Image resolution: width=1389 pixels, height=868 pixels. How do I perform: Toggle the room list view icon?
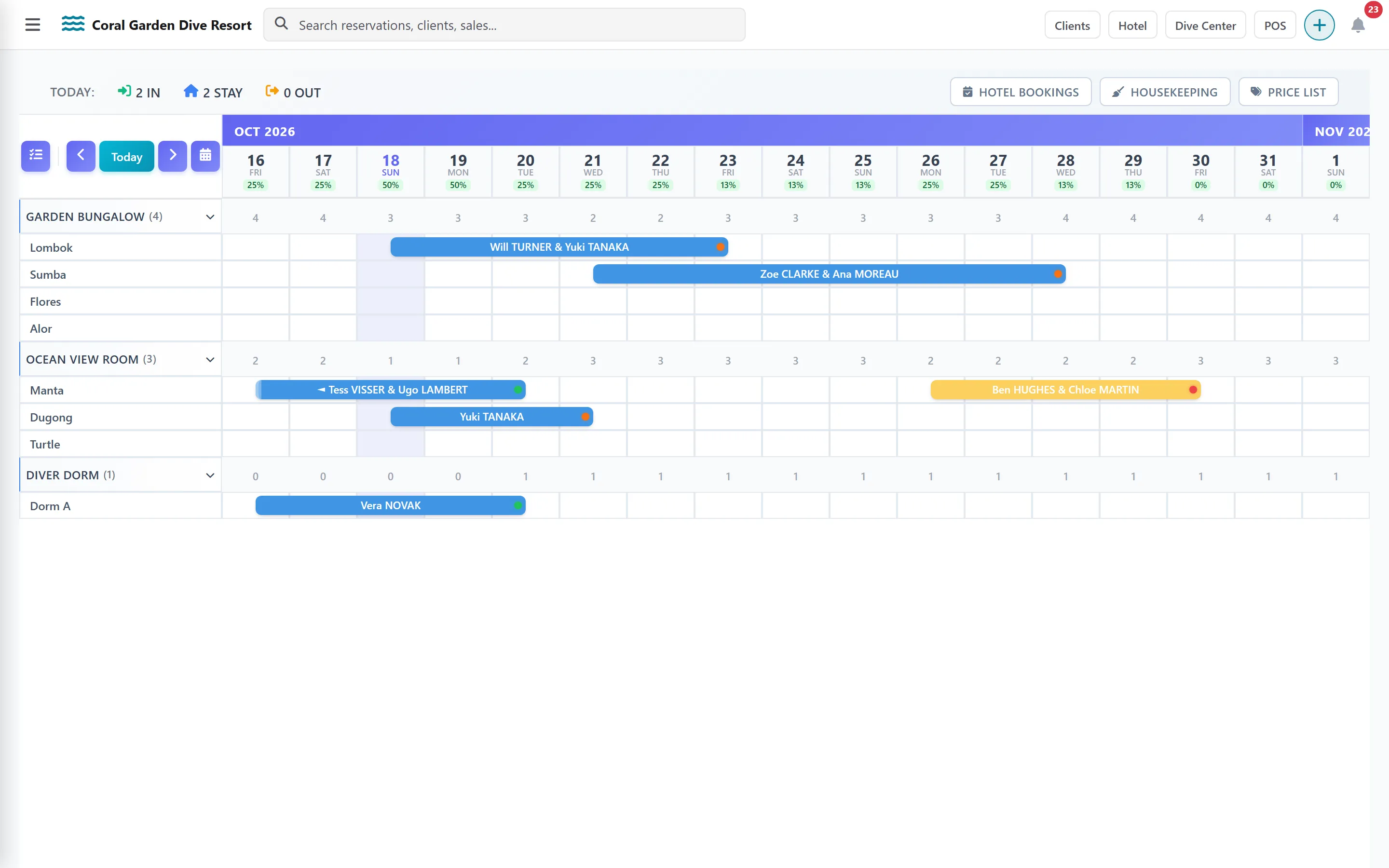click(36, 156)
